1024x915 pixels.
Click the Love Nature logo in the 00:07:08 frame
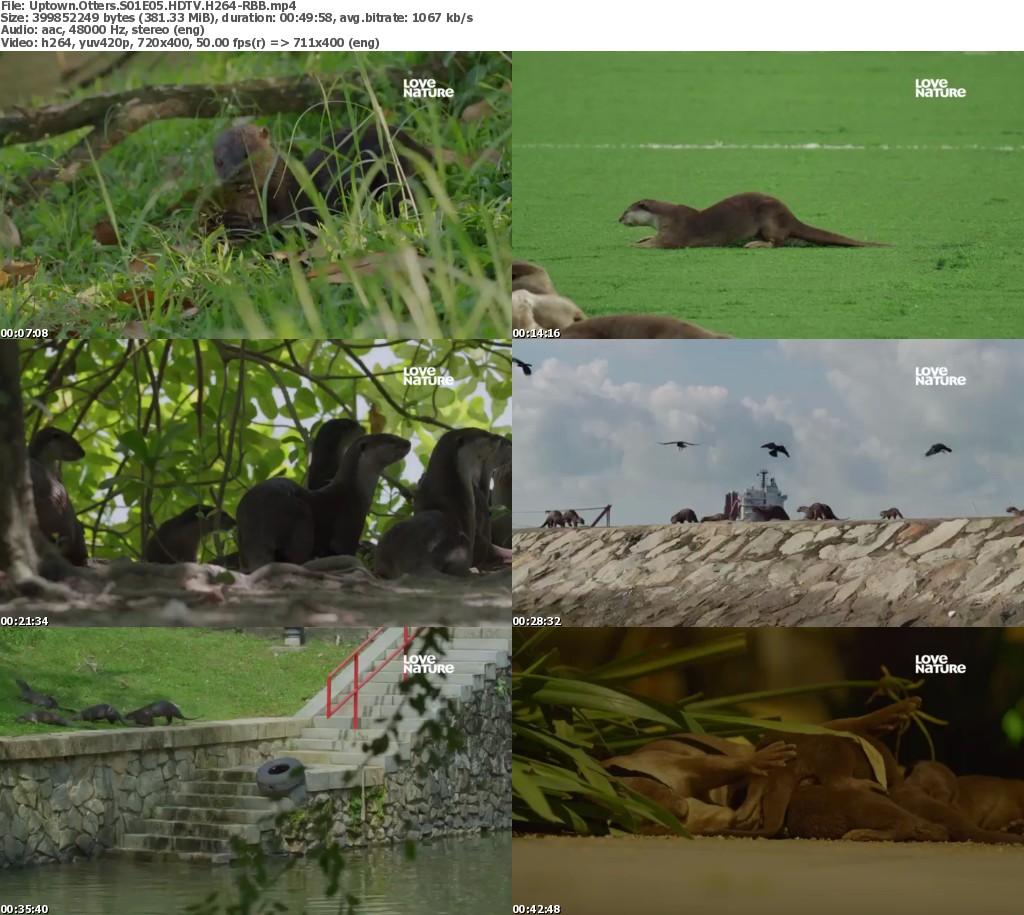point(428,88)
